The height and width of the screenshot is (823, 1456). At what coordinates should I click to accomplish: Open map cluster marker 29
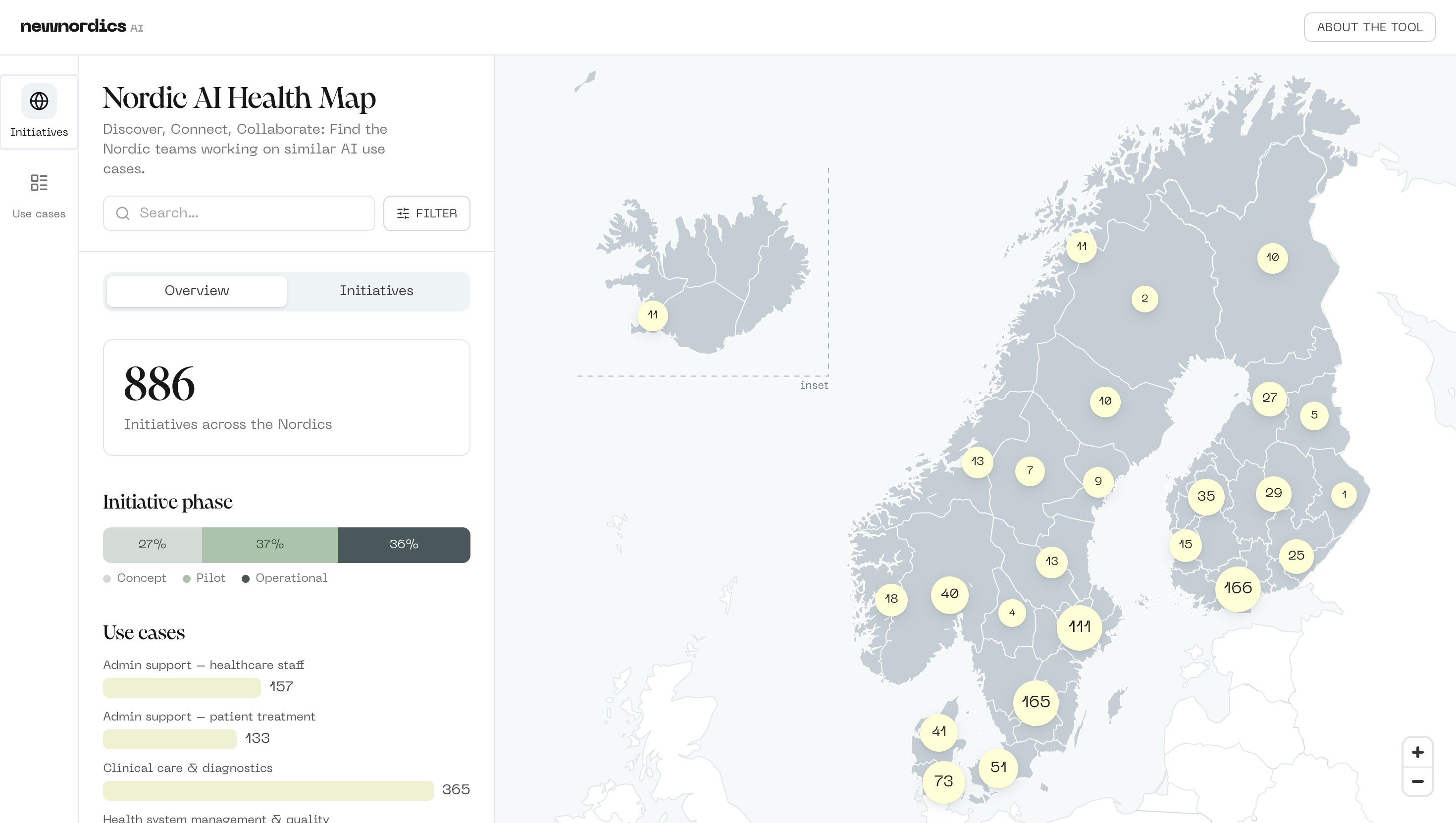(1273, 494)
